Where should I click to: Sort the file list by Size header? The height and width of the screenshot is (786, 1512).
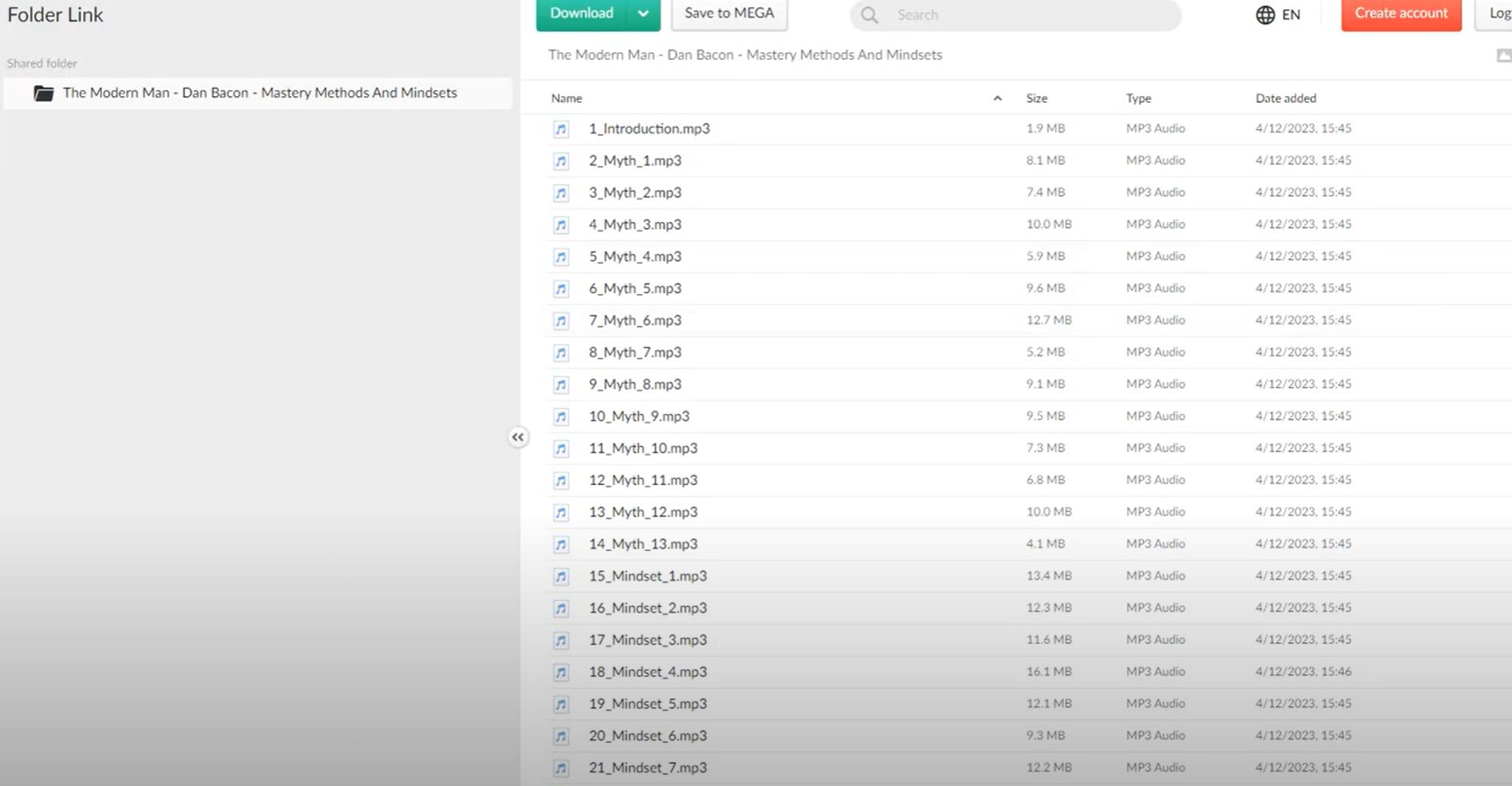1037,98
